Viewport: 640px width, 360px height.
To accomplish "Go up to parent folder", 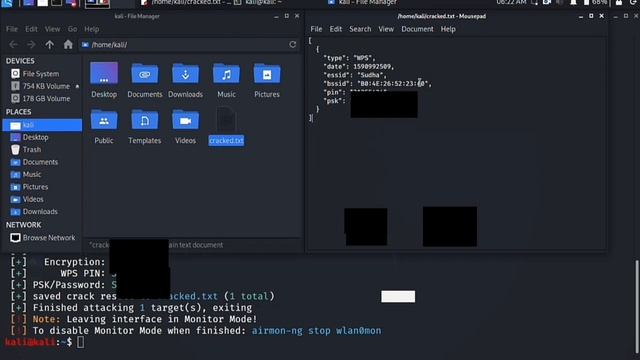I will pyautogui.click(x=49, y=44).
